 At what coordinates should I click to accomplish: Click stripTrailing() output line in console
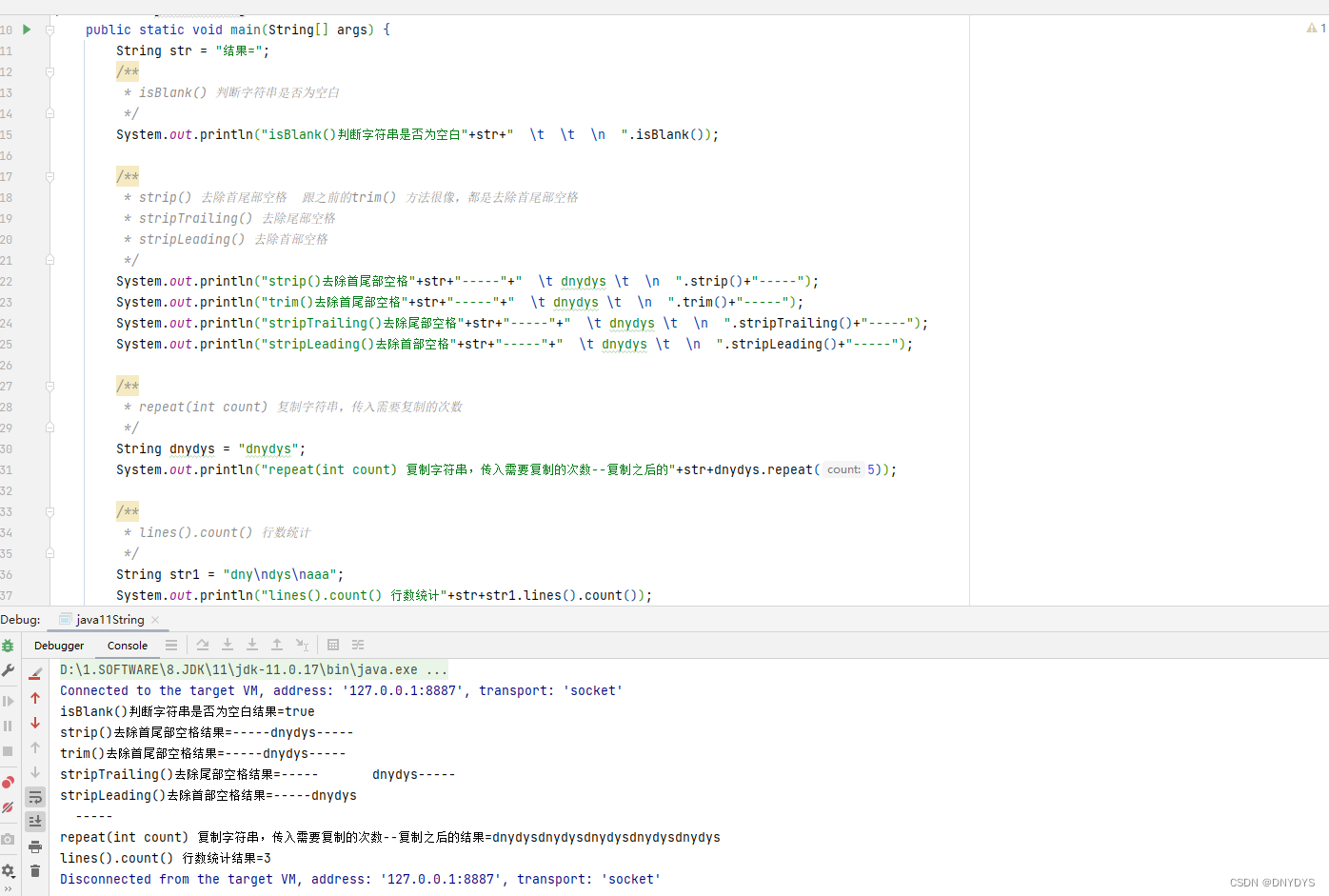point(257,775)
